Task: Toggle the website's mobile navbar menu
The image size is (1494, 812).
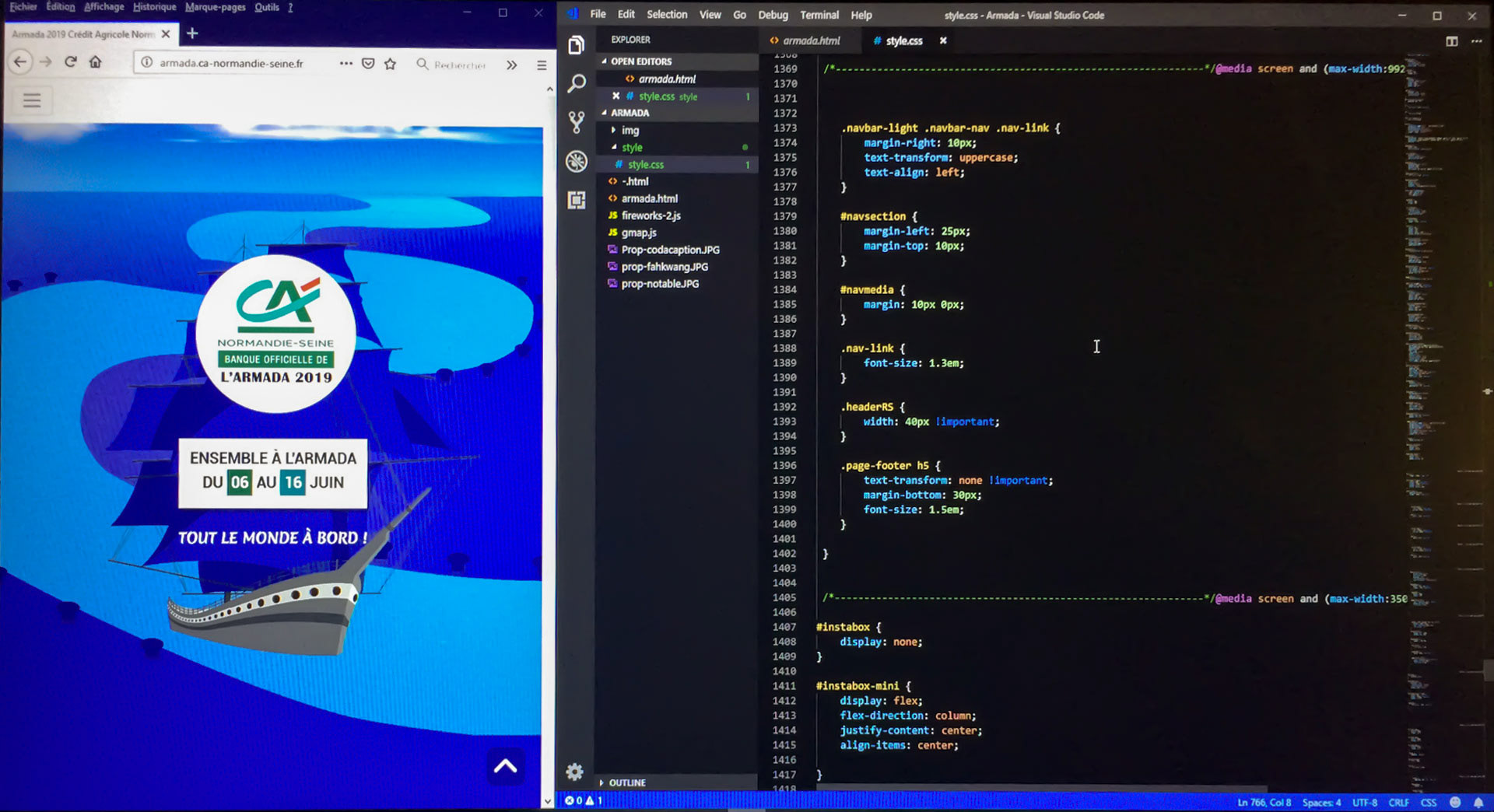Action: point(32,100)
